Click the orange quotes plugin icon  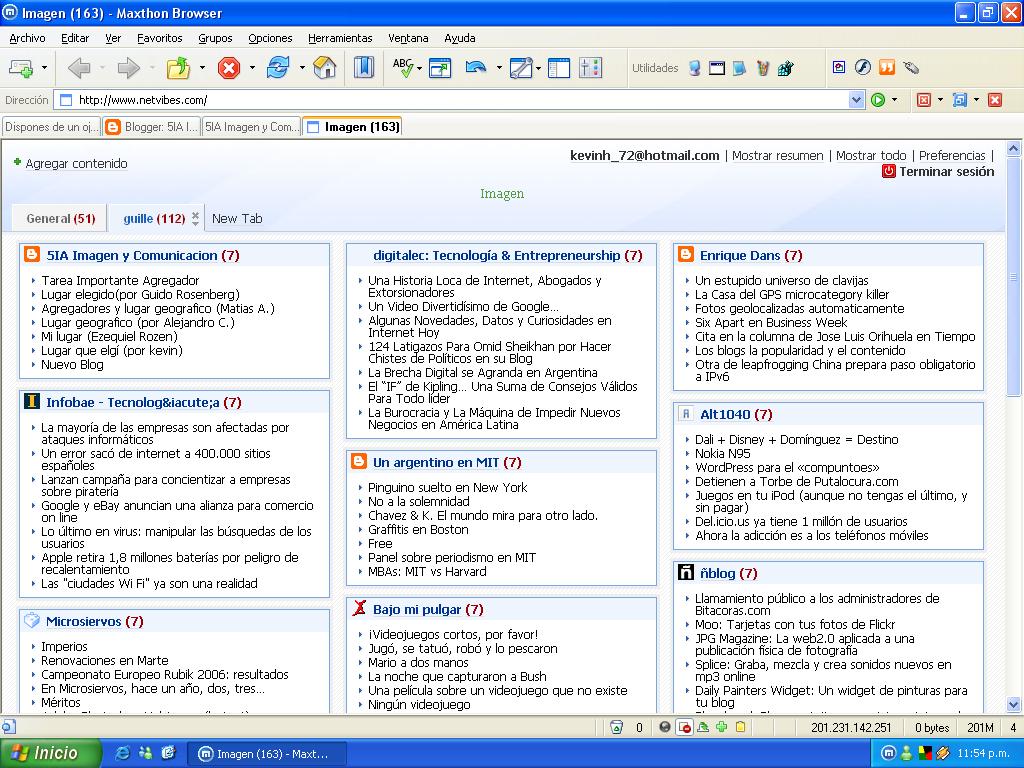coord(887,67)
